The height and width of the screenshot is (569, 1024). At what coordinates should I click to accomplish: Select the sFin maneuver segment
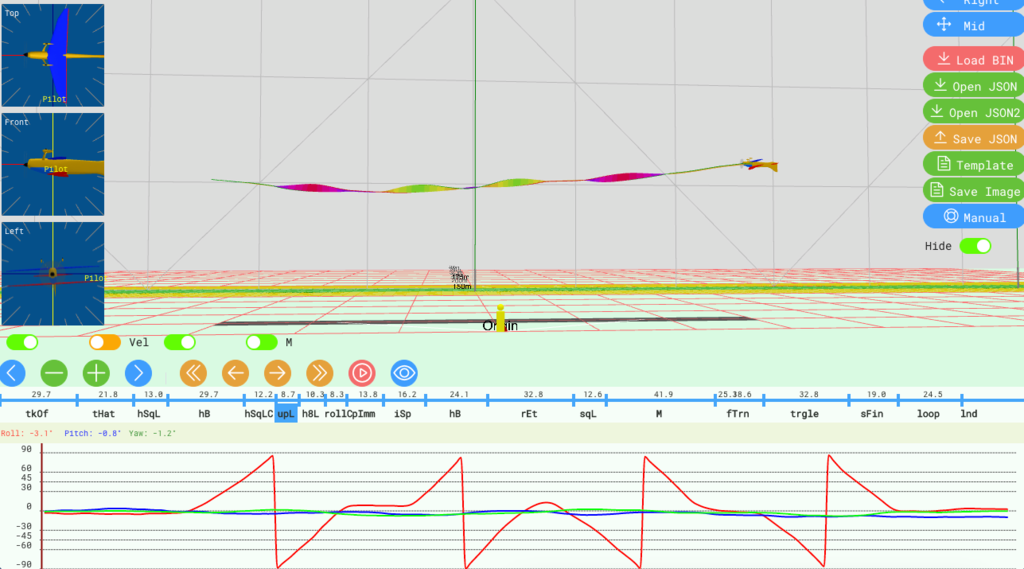pos(872,414)
